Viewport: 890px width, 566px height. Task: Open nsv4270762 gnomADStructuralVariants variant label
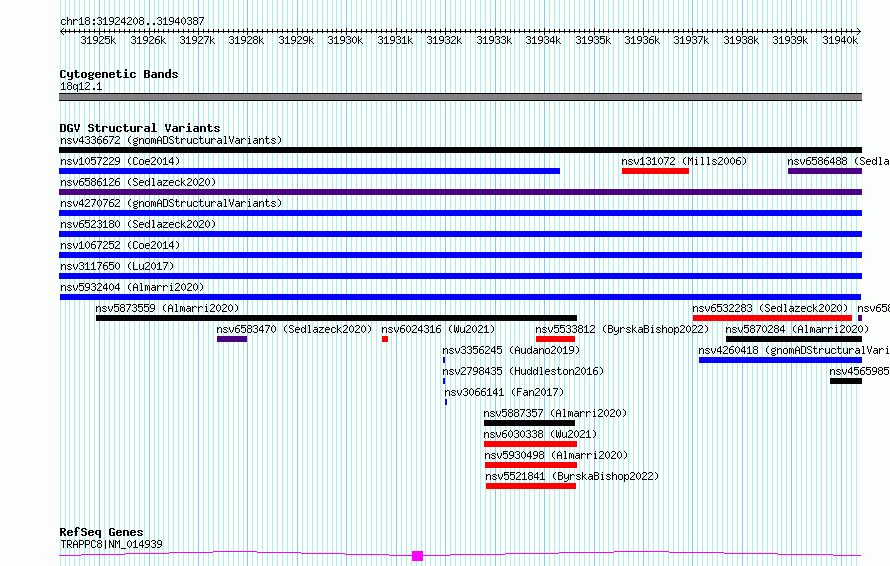[171, 203]
